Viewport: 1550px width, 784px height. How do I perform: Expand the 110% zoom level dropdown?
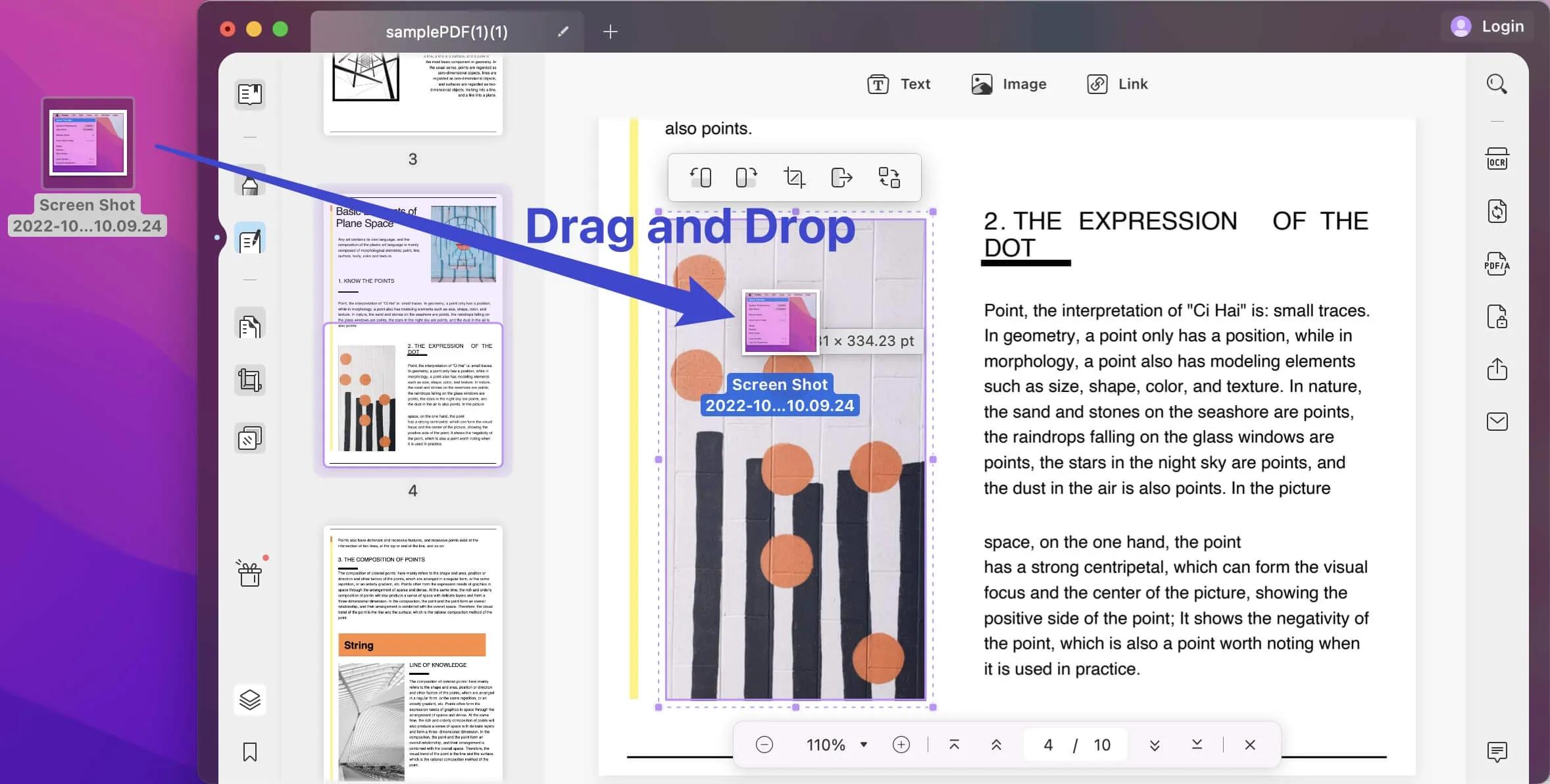point(864,745)
